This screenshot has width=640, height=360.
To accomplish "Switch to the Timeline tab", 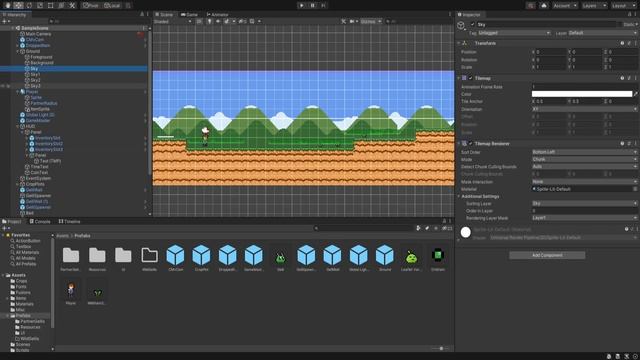I will click(69, 221).
